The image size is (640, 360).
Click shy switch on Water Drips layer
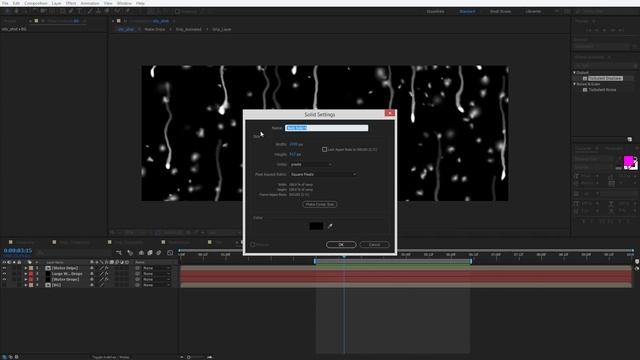tap(91, 268)
